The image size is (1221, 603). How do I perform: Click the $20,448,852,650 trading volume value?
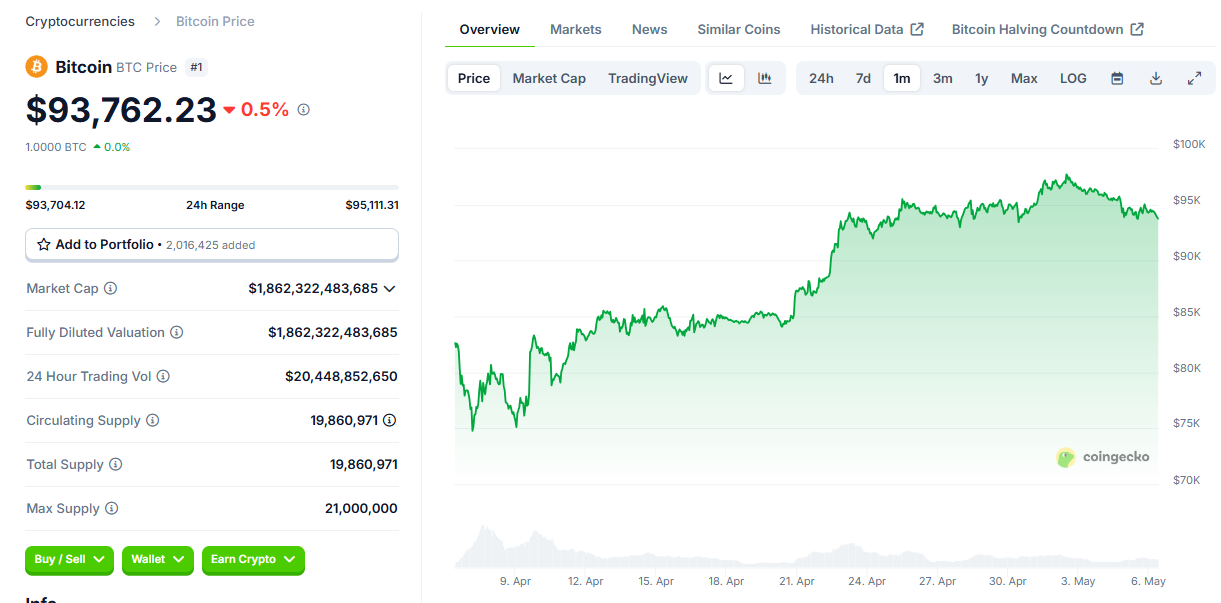[341, 376]
